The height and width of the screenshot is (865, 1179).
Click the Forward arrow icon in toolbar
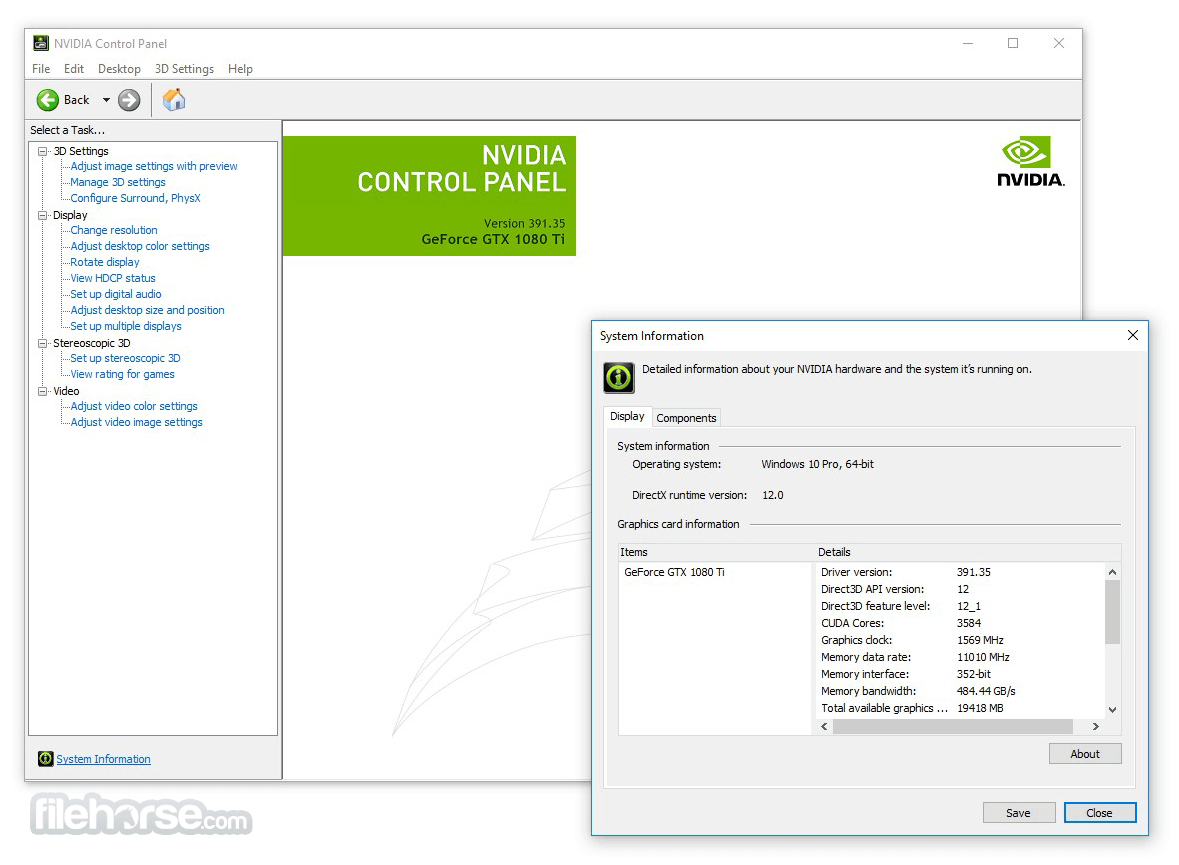point(129,100)
